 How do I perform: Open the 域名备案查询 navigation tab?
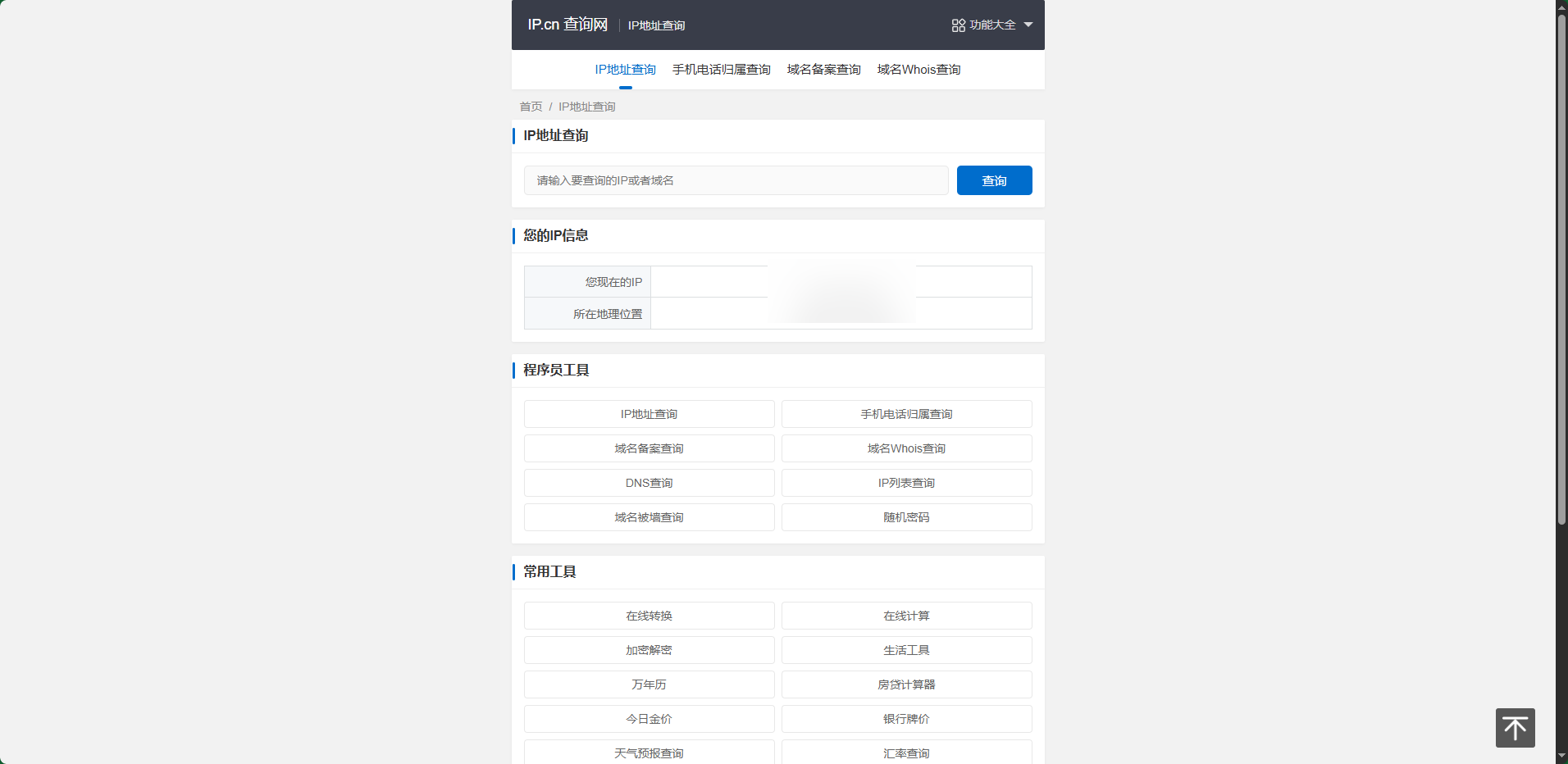click(823, 70)
